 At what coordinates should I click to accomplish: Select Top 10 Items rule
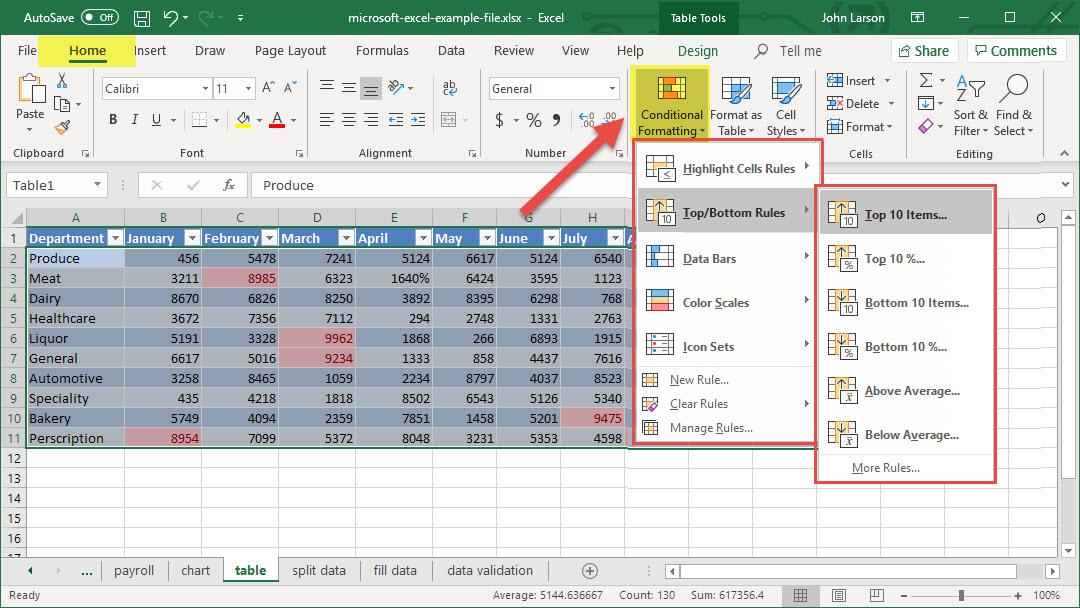tap(905, 215)
